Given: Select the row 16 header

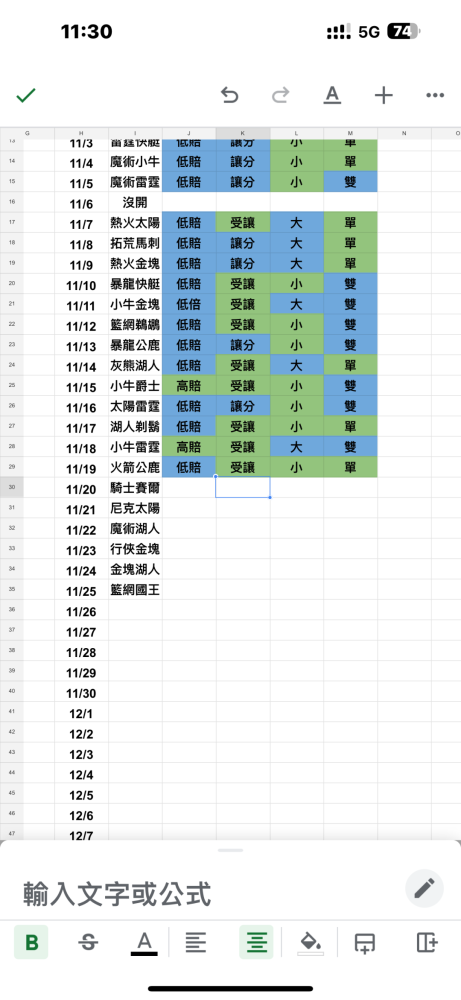Looking at the screenshot, I should tap(11, 202).
